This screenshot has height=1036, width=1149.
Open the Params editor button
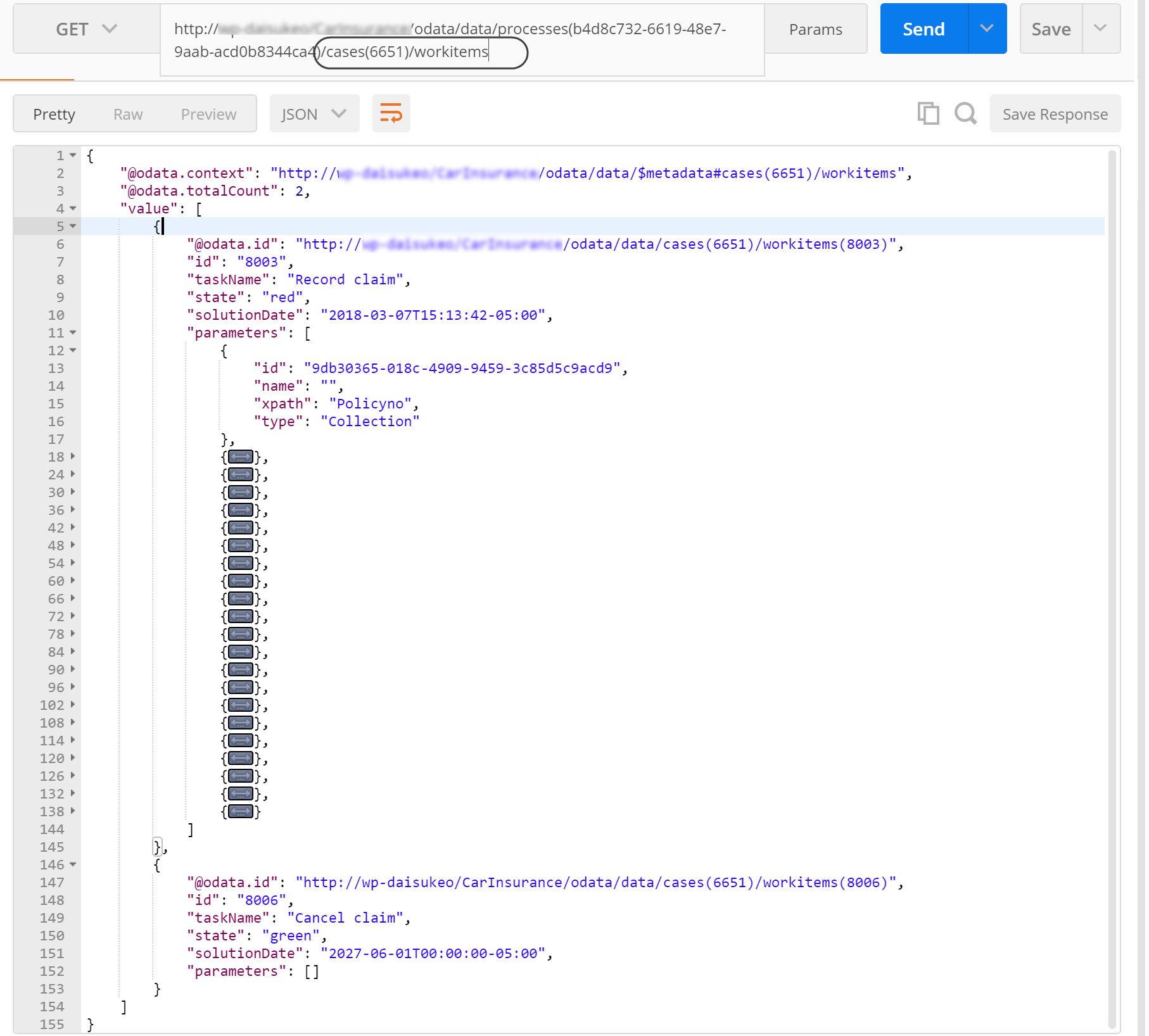pyautogui.click(x=816, y=29)
